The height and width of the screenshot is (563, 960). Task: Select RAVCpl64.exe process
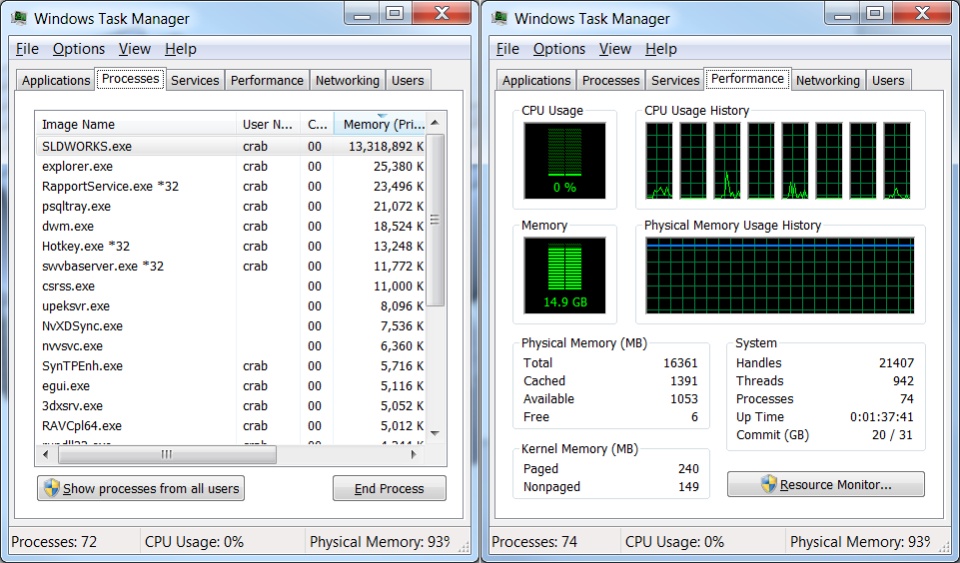[230, 426]
